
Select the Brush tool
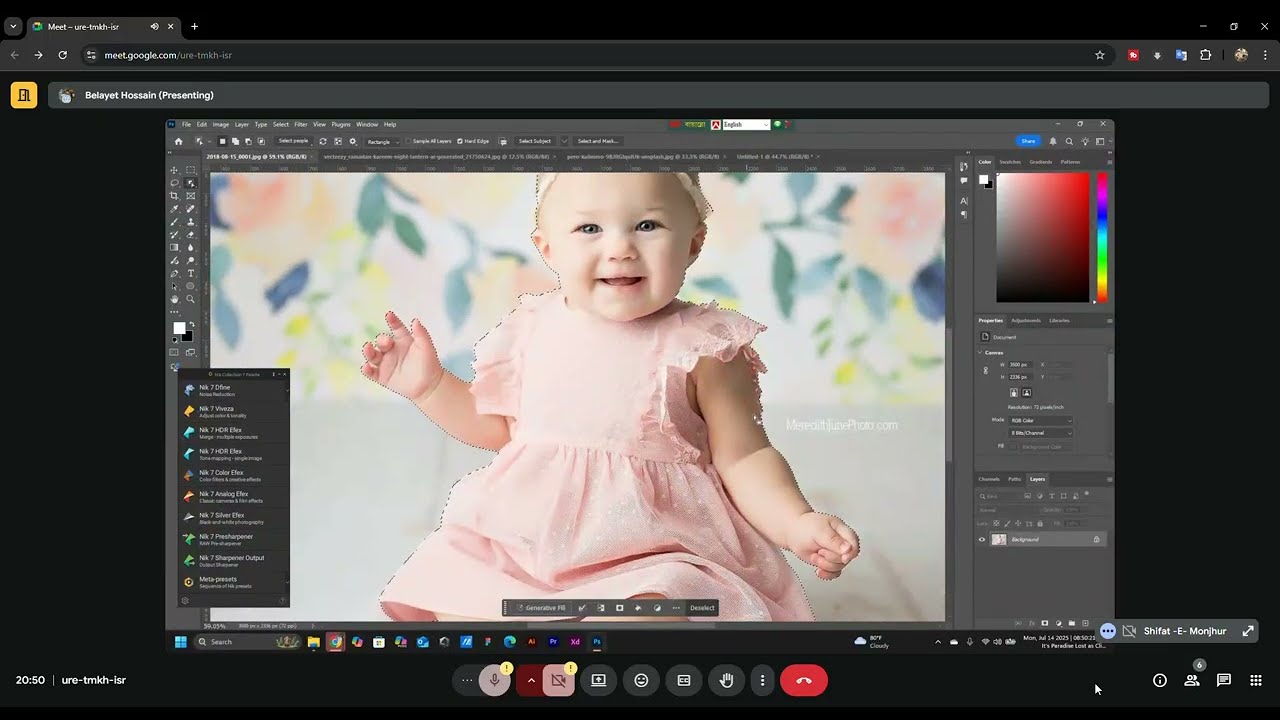click(x=174, y=222)
